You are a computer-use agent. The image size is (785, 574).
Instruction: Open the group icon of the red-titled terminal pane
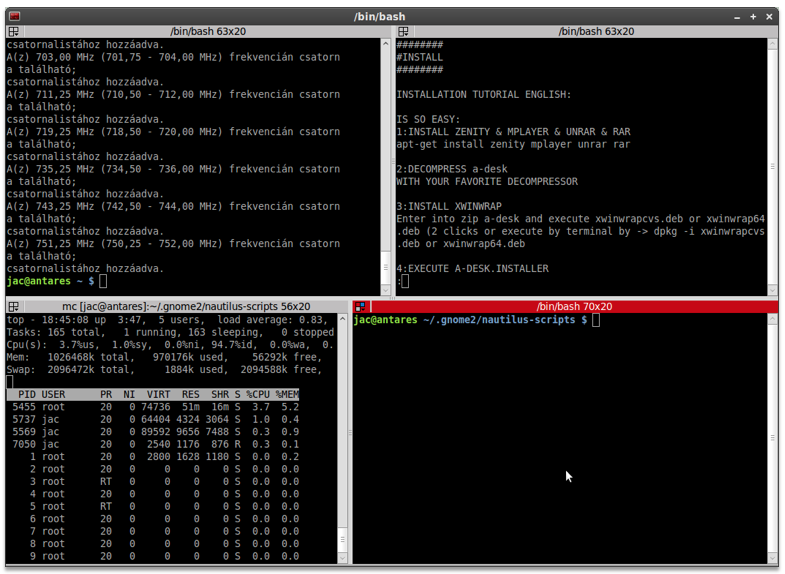360,306
